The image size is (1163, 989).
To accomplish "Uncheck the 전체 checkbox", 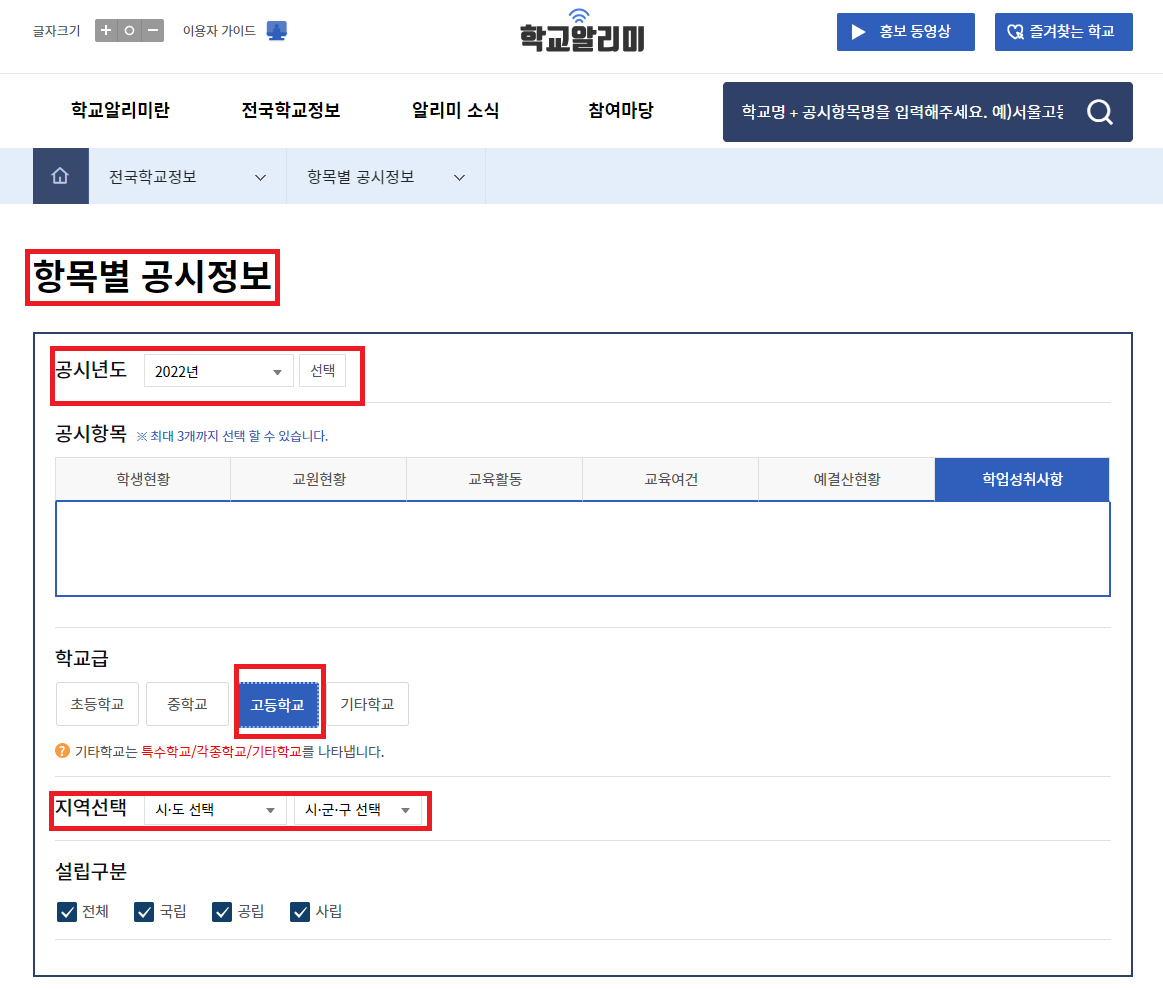I will pyautogui.click(x=67, y=911).
